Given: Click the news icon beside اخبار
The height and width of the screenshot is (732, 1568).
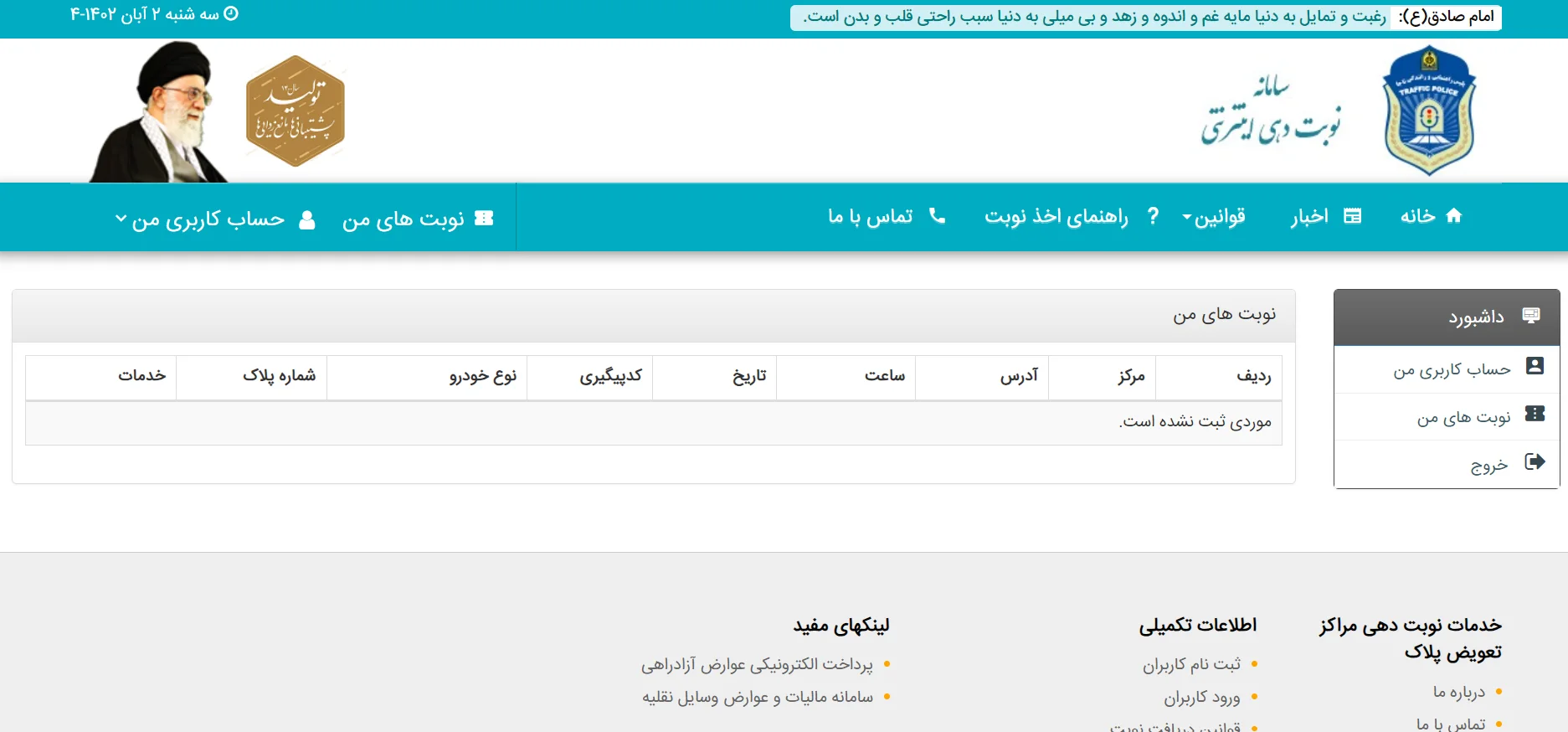Looking at the screenshot, I should pyautogui.click(x=1352, y=216).
